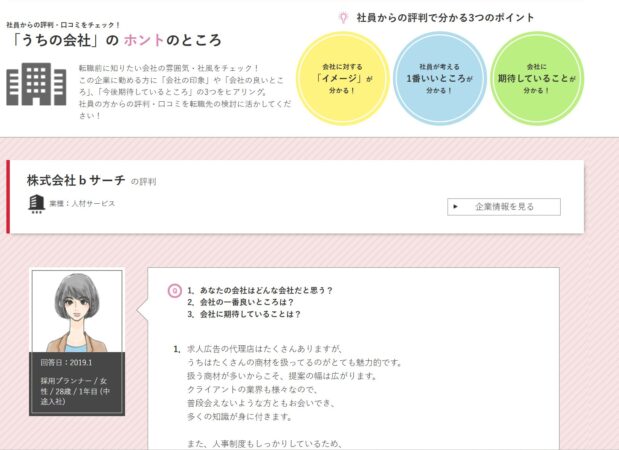Click the 業種：人材サービス label

tap(82, 204)
